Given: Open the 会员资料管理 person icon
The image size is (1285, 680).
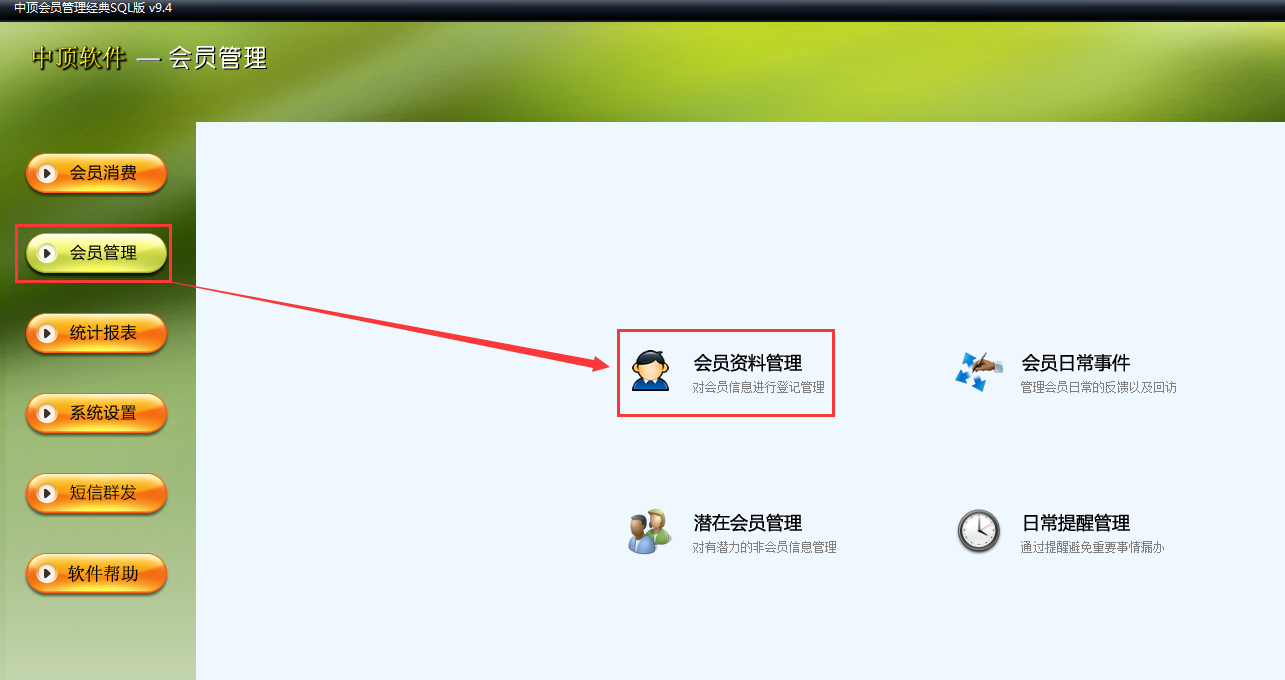Looking at the screenshot, I should (x=650, y=371).
